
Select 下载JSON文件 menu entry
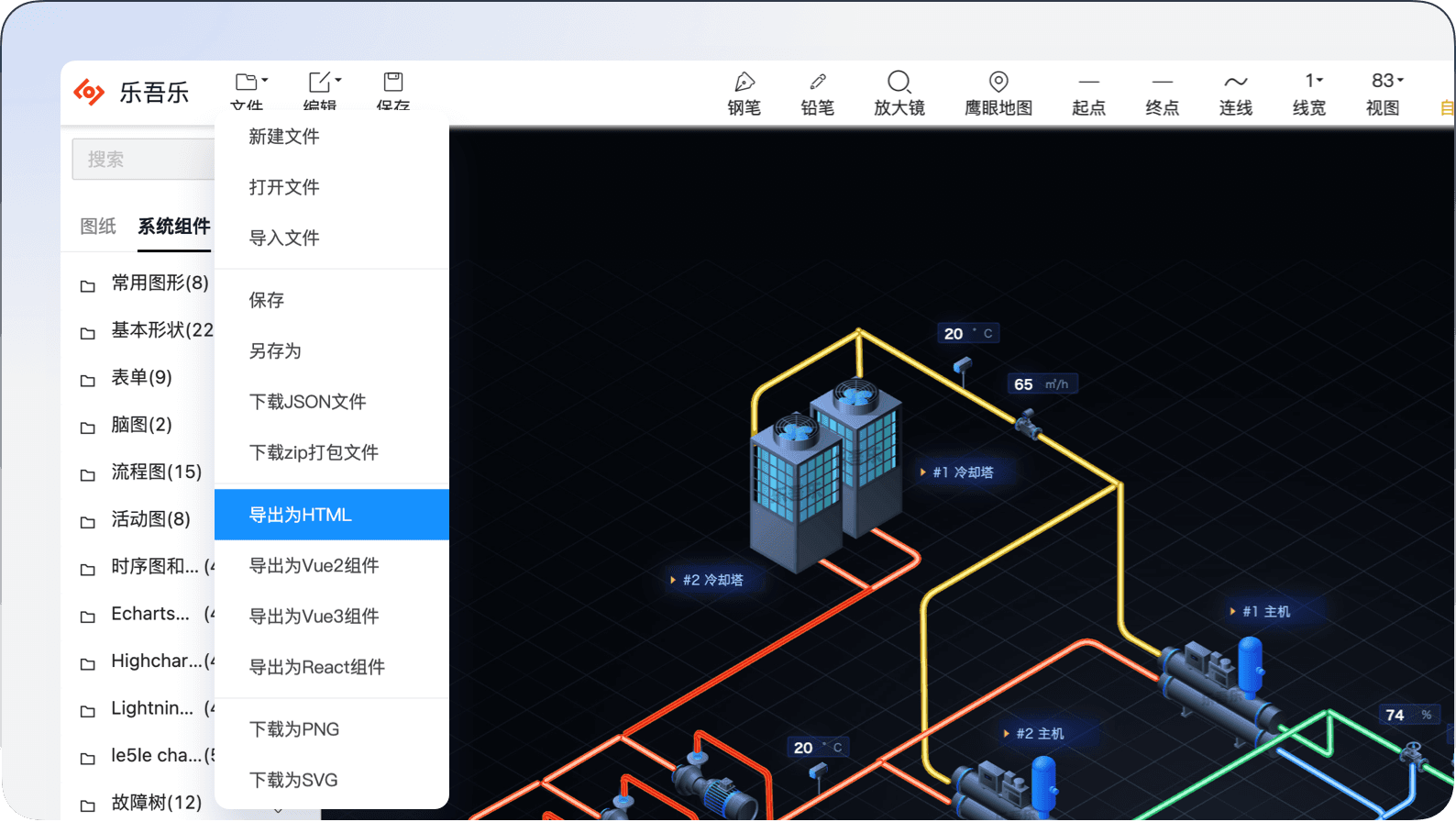307,402
